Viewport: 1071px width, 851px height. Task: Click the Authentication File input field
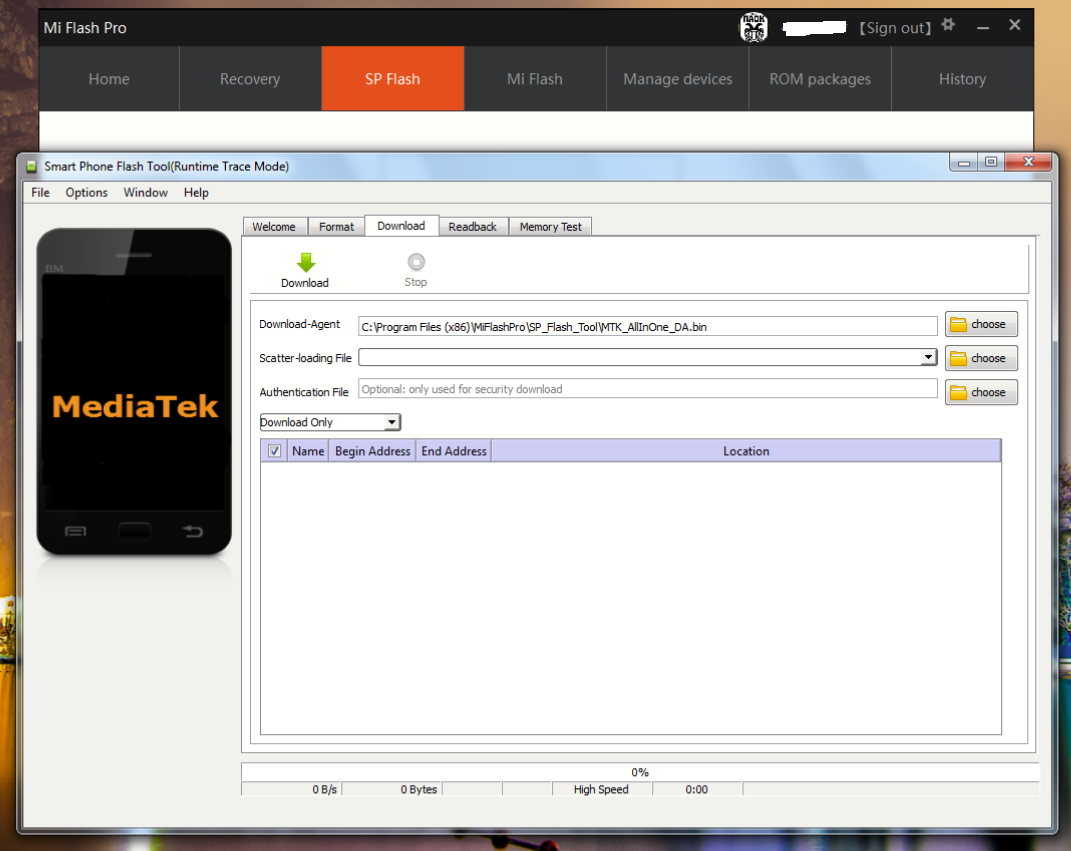(647, 389)
